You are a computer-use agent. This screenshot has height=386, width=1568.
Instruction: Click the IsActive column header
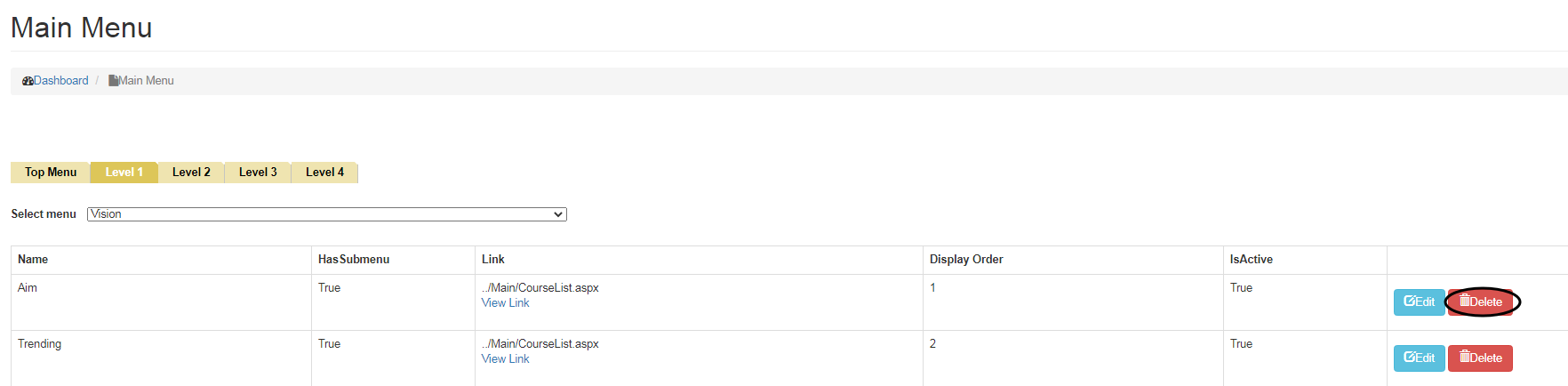1251,260
